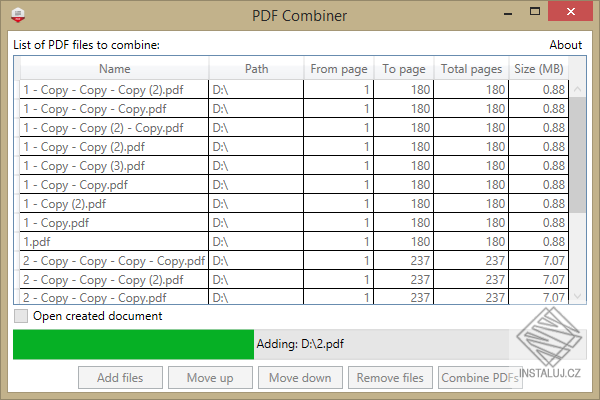600x400 pixels.
Task: Click the To page cell of 1 - Copy - Copy (3).pdf
Action: coord(404,166)
